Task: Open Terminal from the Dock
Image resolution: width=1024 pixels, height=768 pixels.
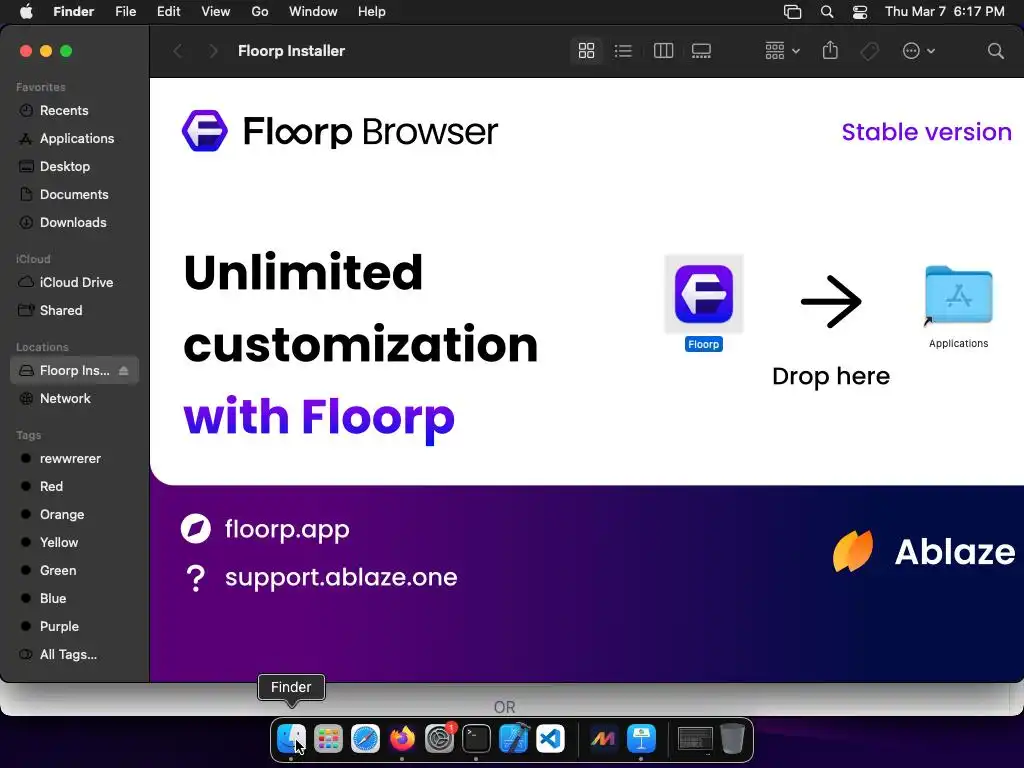Action: coord(476,739)
